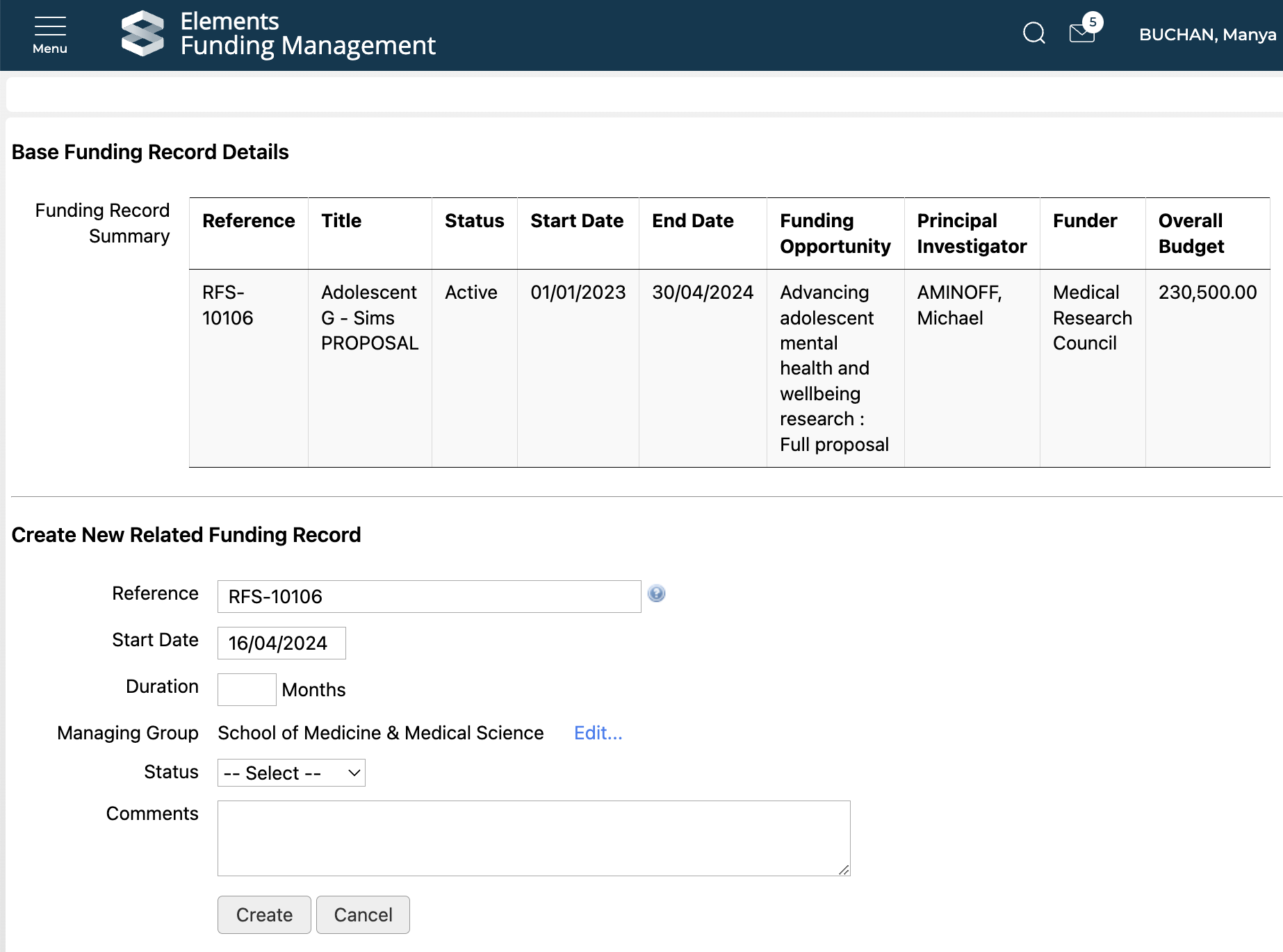Viewport: 1283px width, 952px height.
Task: Click the Funding Opportunity column header
Action: tap(835, 233)
